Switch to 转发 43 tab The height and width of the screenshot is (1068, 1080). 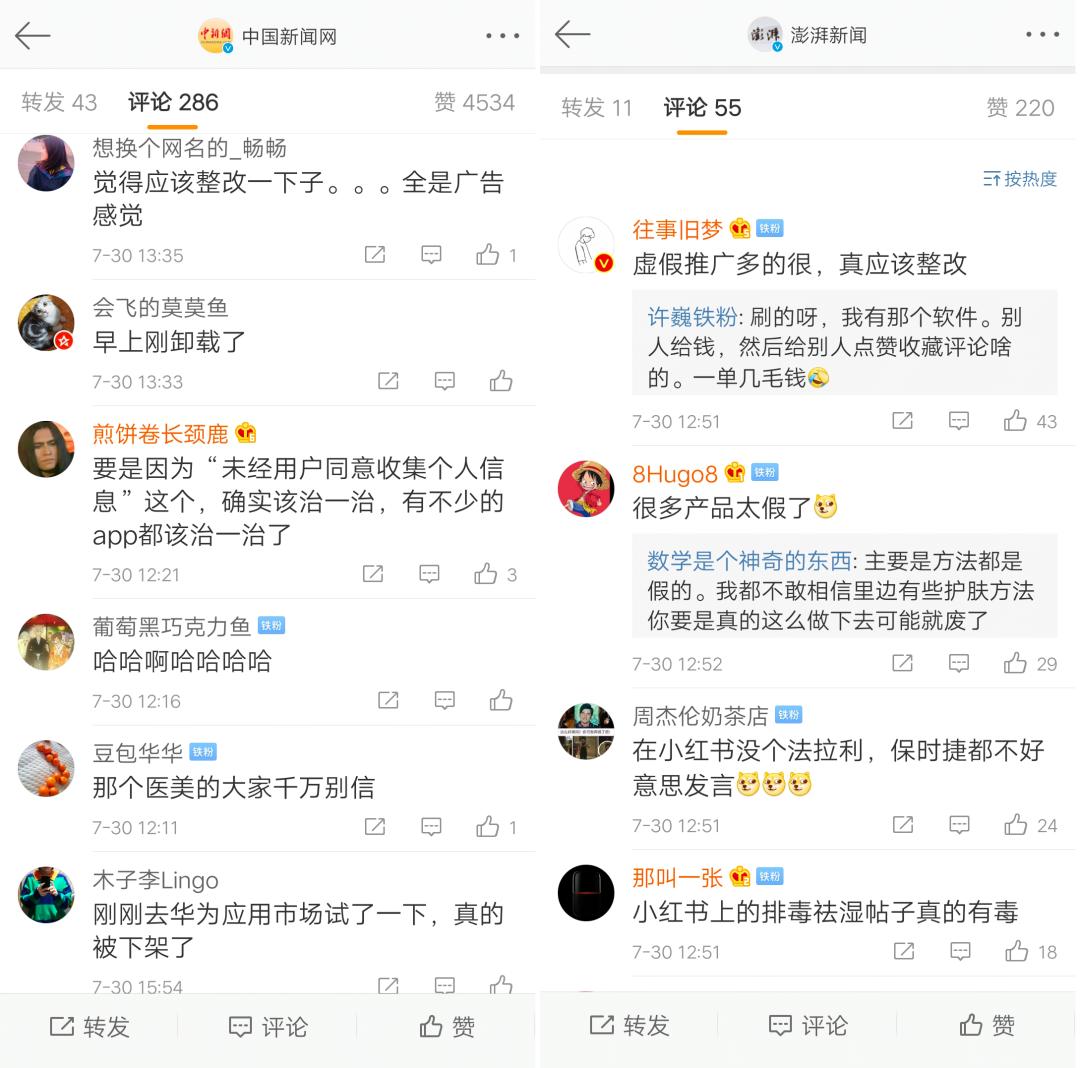point(59,103)
